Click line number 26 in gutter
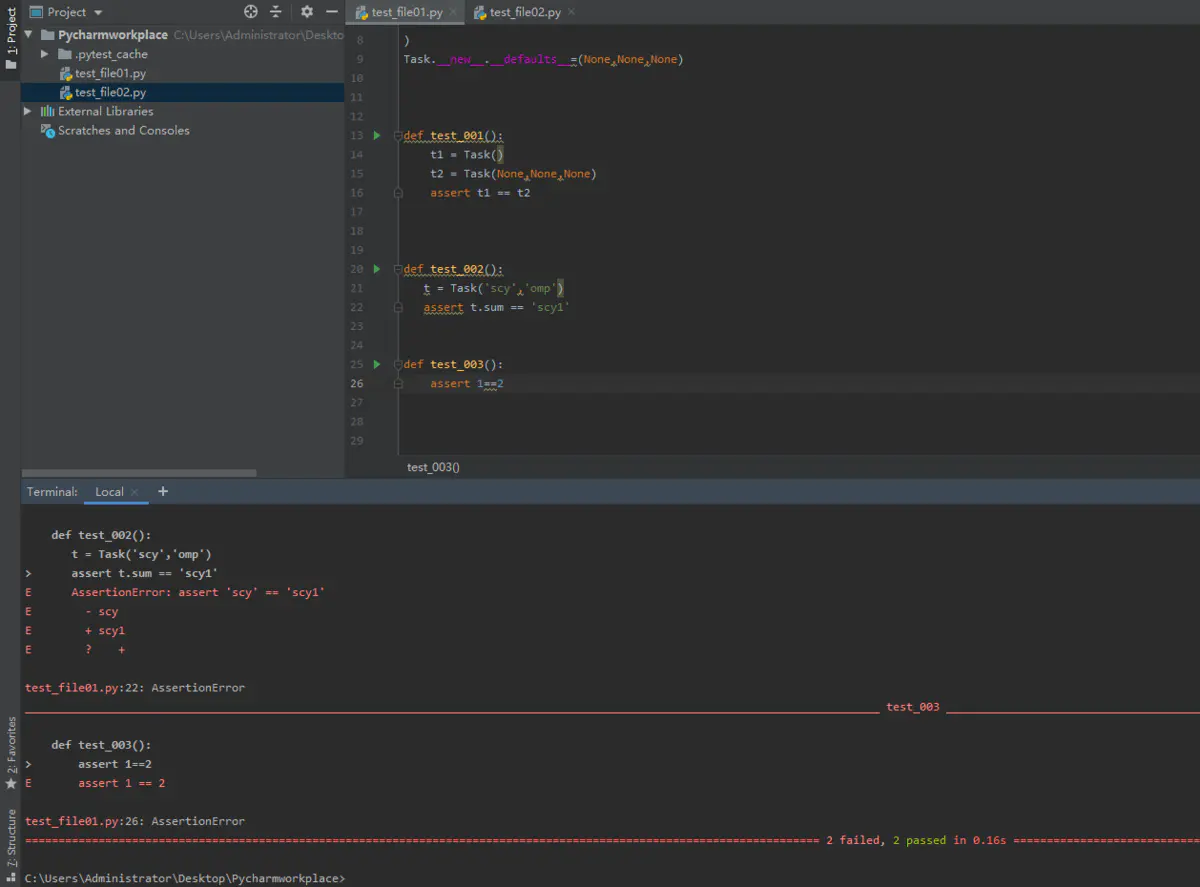Screen dimensions: 1200x887 point(358,383)
